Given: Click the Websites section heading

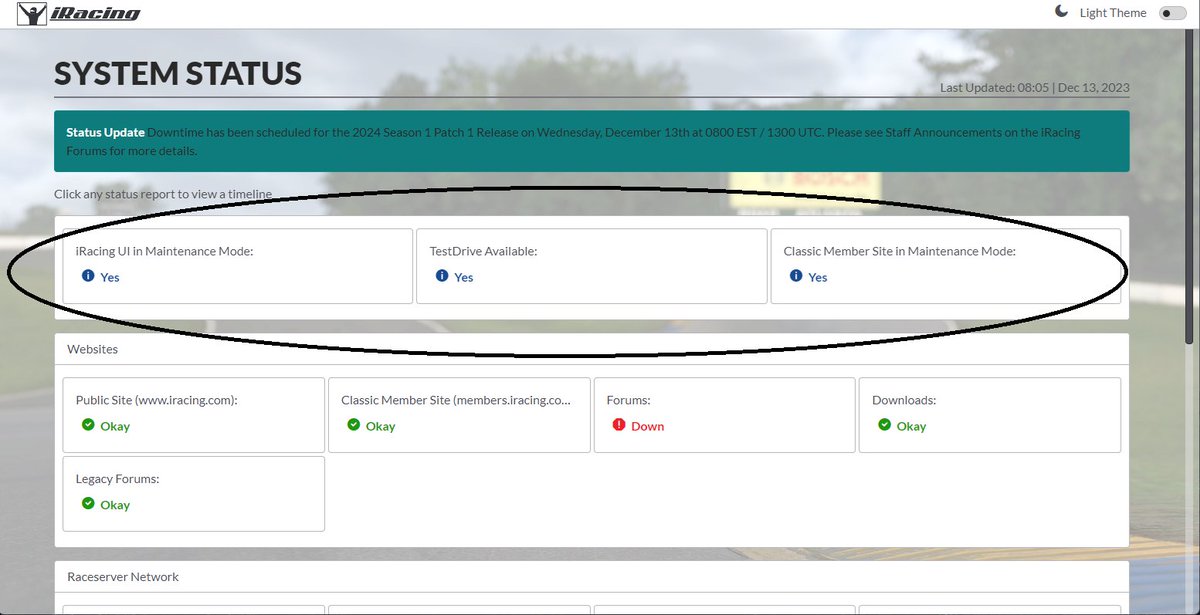Looking at the screenshot, I should tap(92, 349).
